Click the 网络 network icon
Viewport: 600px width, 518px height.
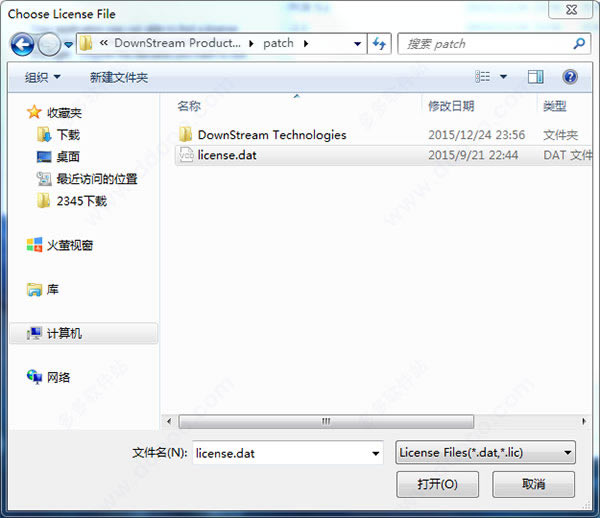coord(34,377)
